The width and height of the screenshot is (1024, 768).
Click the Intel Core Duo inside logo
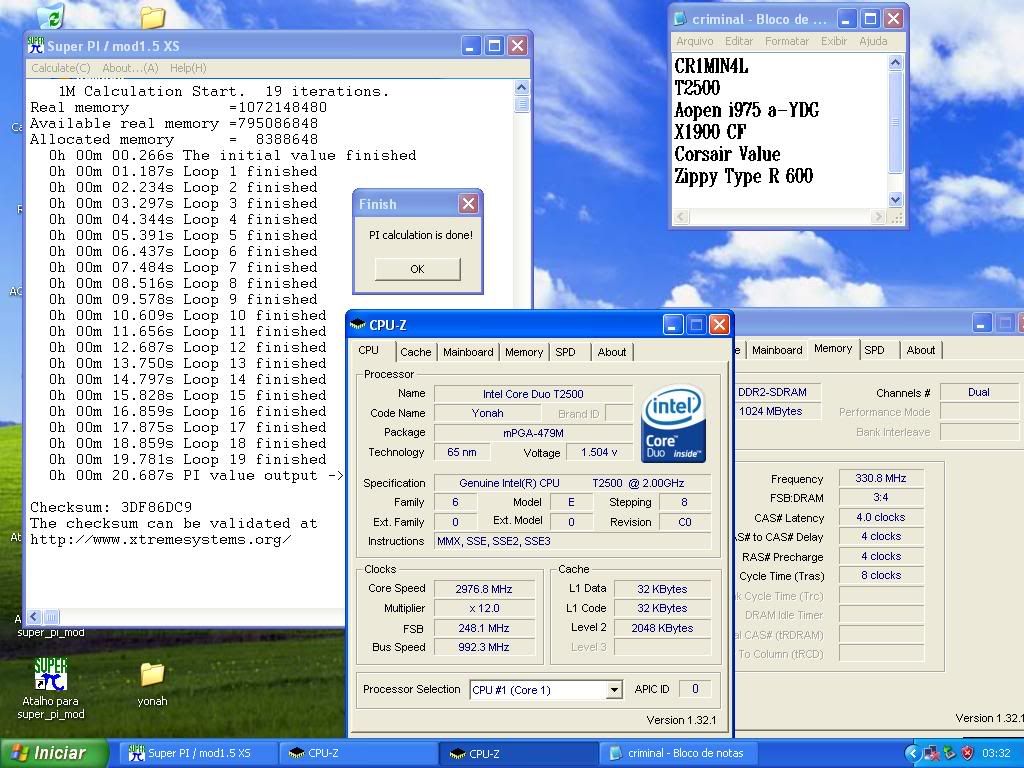[673, 423]
